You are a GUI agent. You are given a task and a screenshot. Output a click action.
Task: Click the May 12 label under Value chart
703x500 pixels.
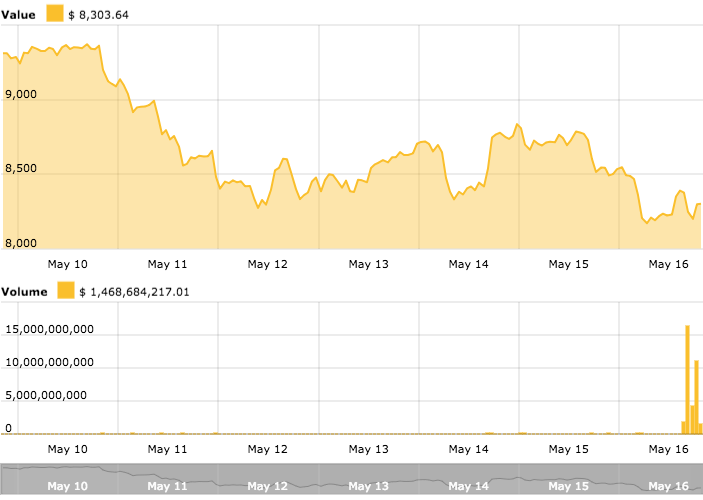click(x=268, y=264)
